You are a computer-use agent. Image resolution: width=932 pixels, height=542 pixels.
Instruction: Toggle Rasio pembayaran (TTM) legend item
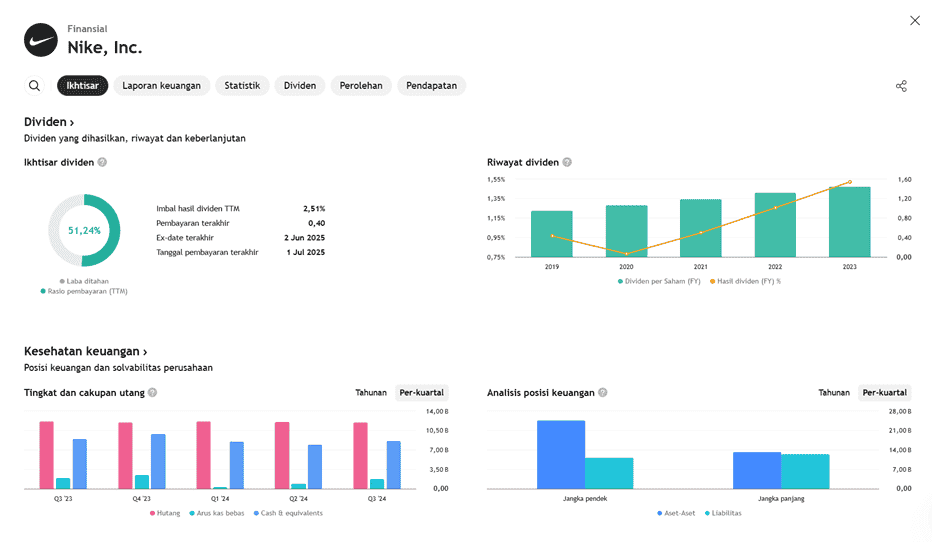click(84, 291)
